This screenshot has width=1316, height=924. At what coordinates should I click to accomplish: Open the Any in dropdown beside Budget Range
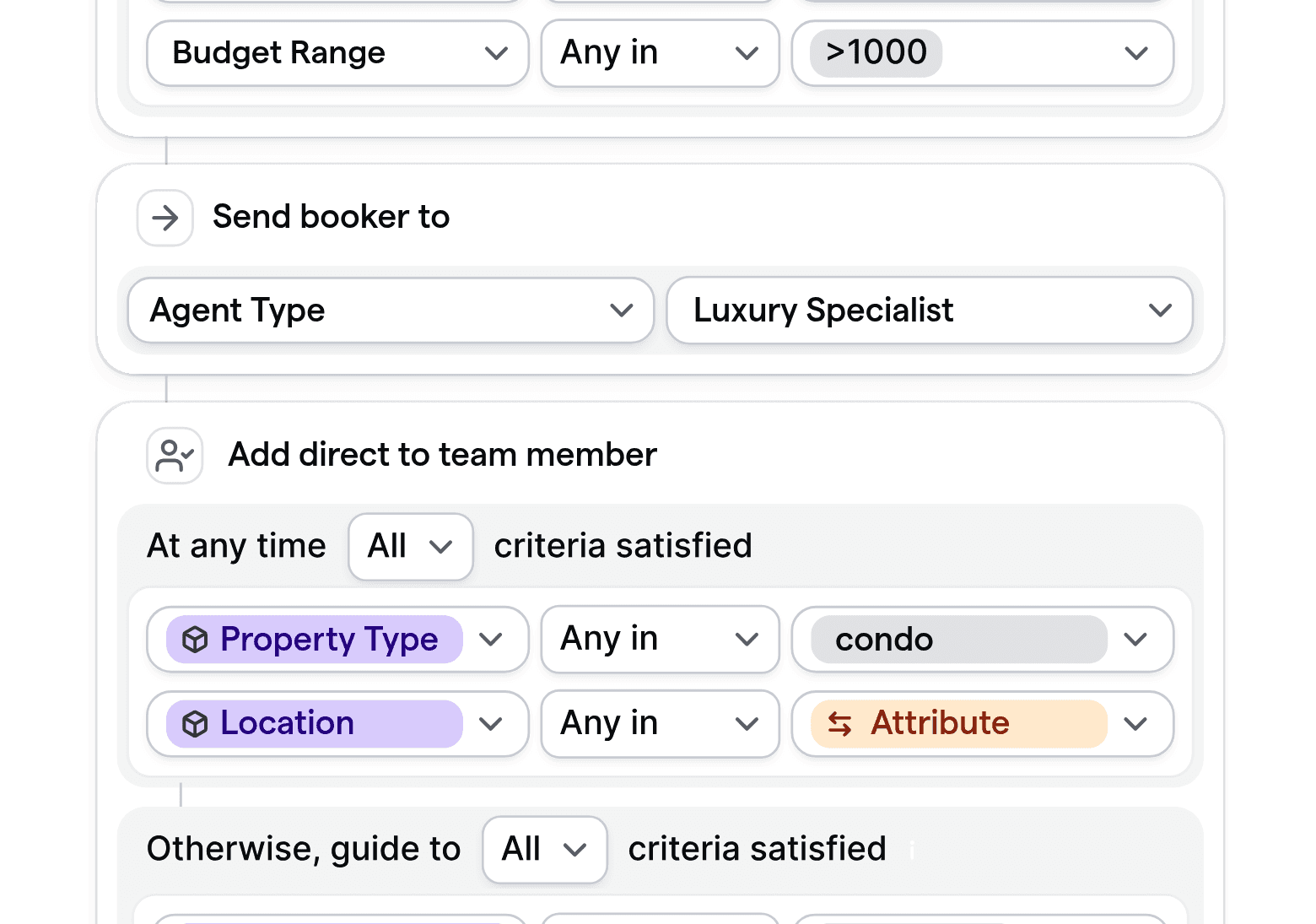pyautogui.click(x=746, y=52)
